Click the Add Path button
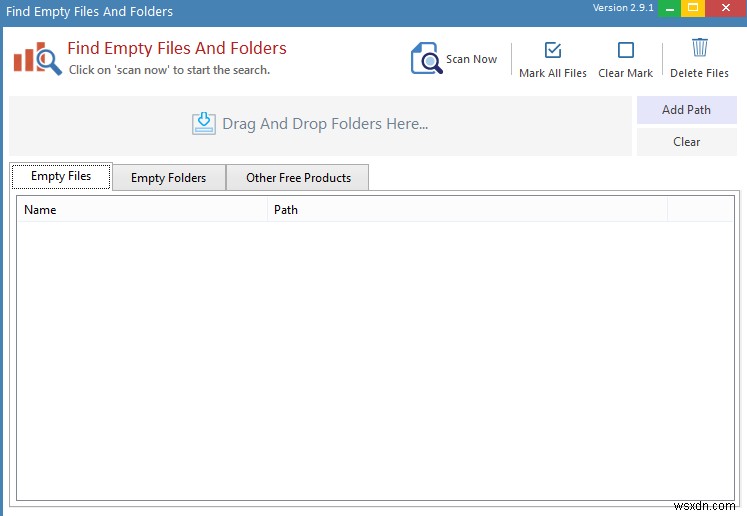747x516 pixels. coord(686,110)
